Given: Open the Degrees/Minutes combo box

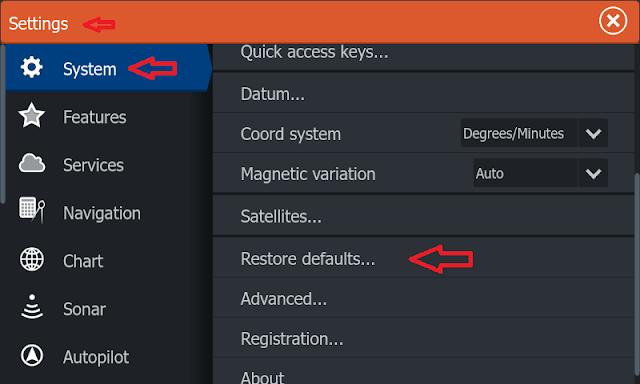Looking at the screenshot, I should [x=534, y=133].
